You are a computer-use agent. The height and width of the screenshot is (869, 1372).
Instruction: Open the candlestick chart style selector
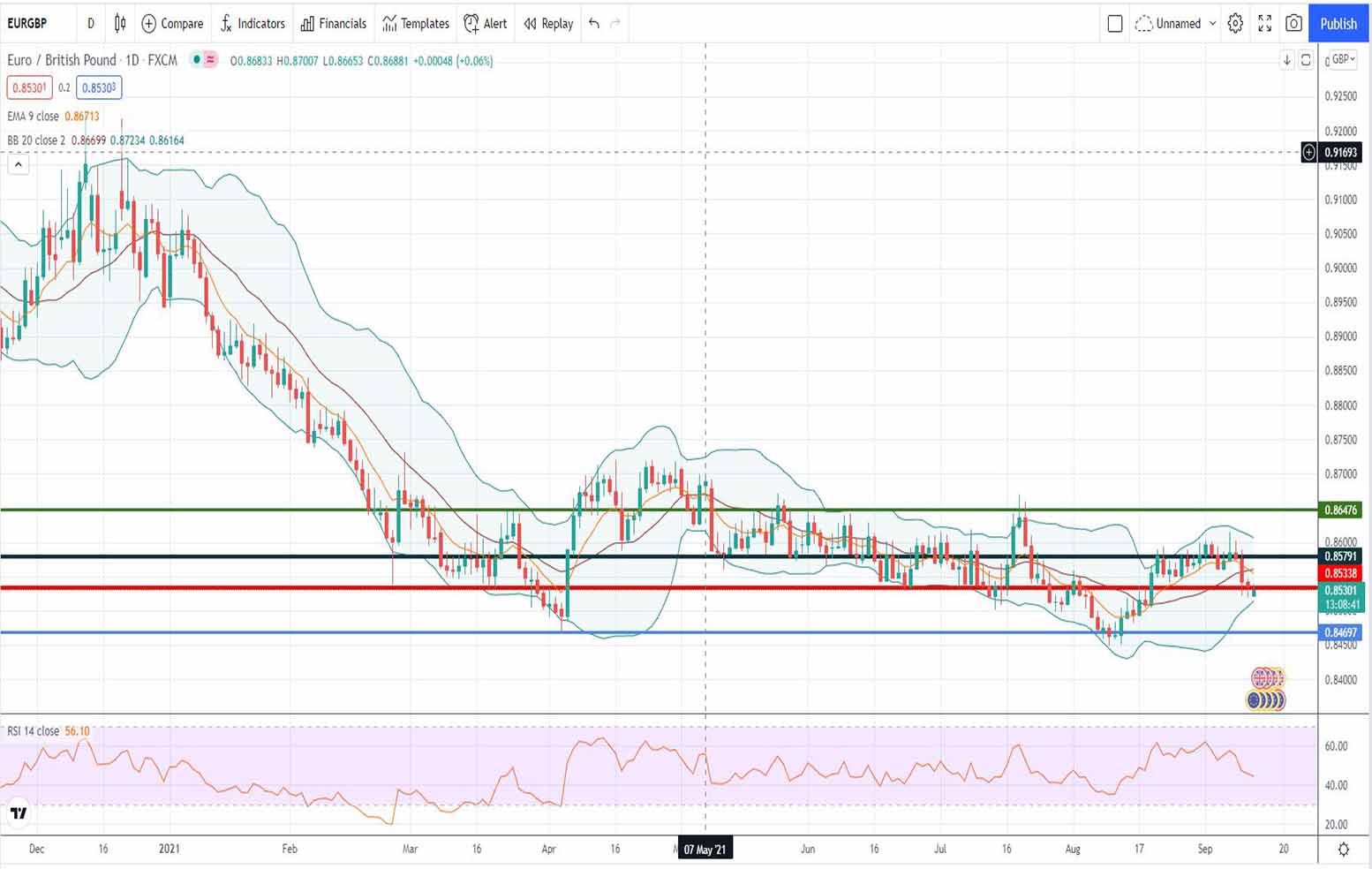[x=120, y=24]
